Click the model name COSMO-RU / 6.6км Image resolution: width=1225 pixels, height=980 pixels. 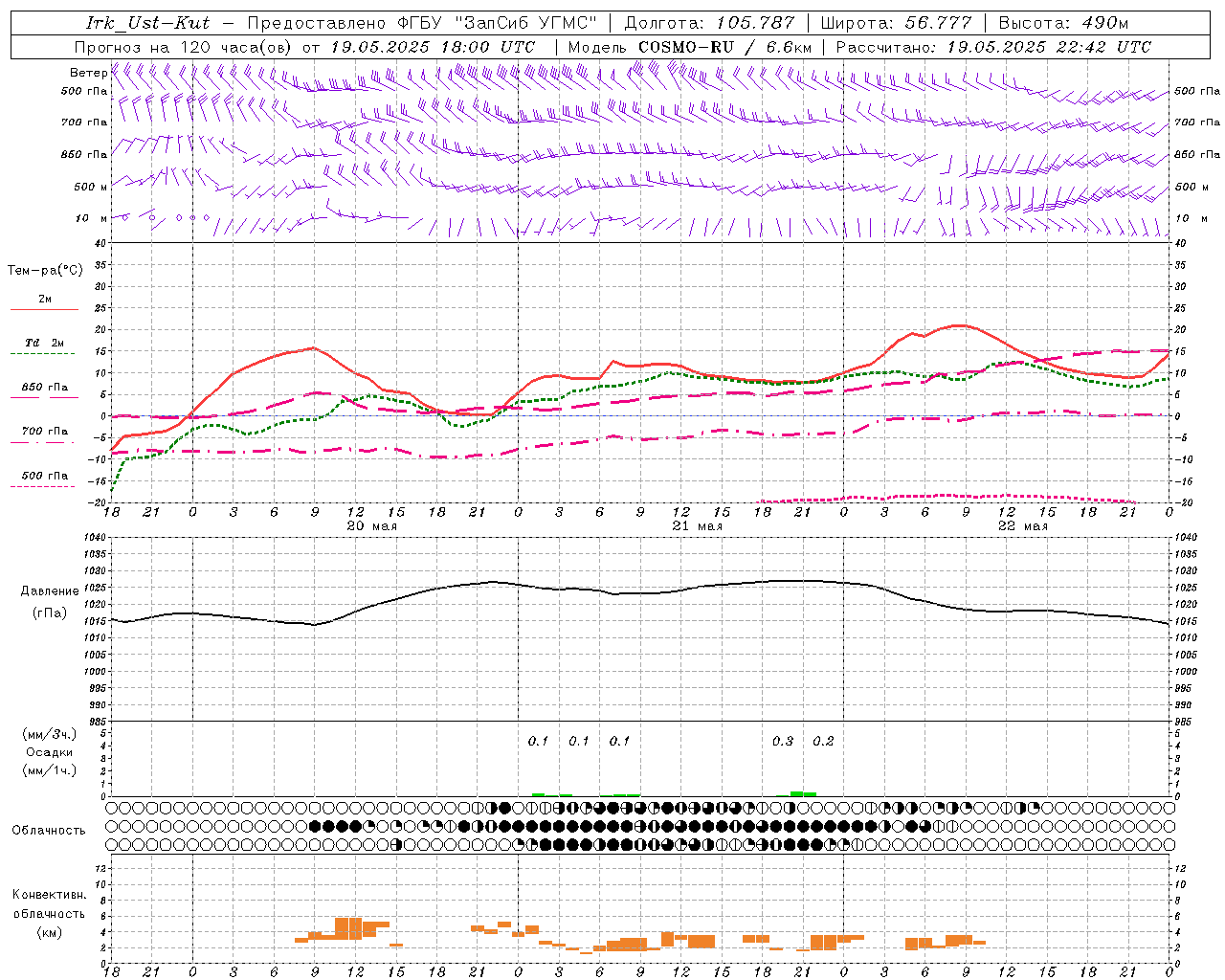click(x=725, y=46)
